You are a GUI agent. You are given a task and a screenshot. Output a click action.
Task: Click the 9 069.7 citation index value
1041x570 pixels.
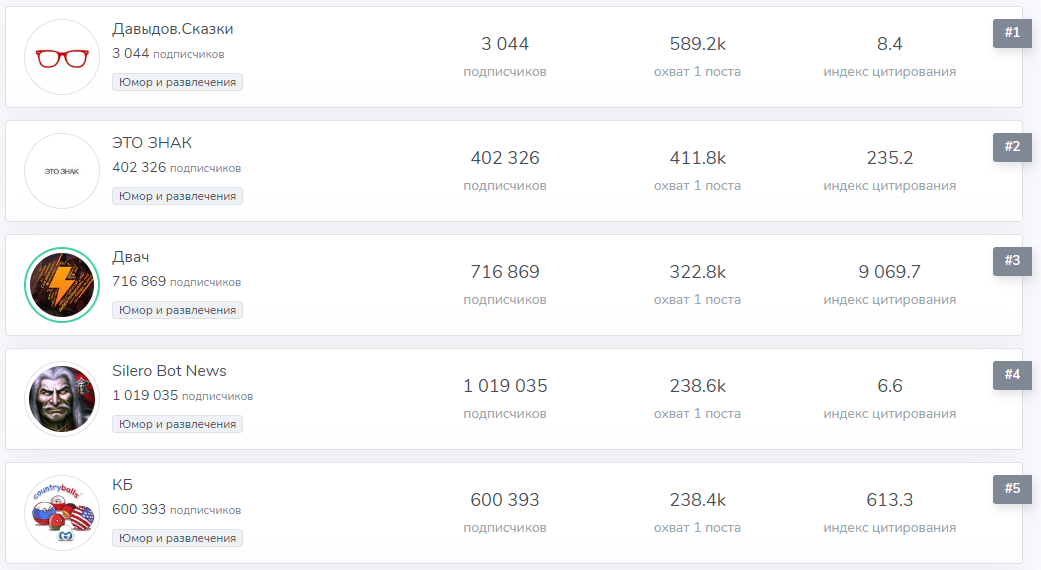tap(889, 272)
